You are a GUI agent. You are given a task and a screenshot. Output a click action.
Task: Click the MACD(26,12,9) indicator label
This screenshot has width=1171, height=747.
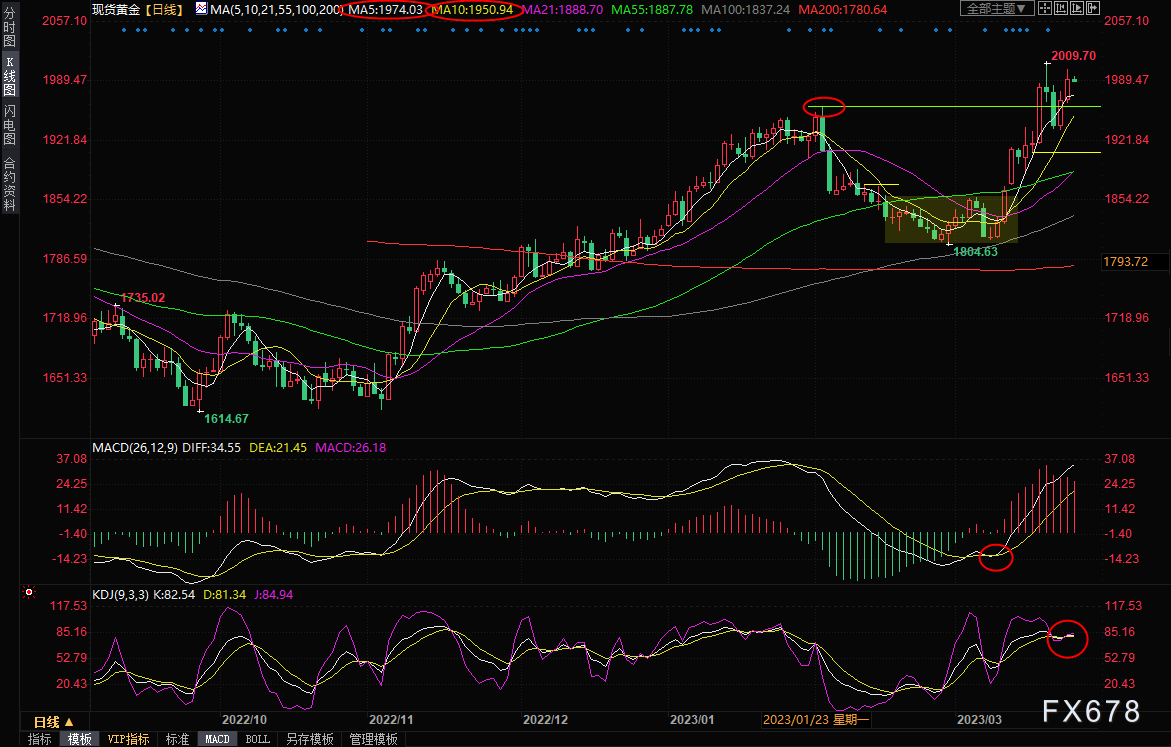point(134,447)
